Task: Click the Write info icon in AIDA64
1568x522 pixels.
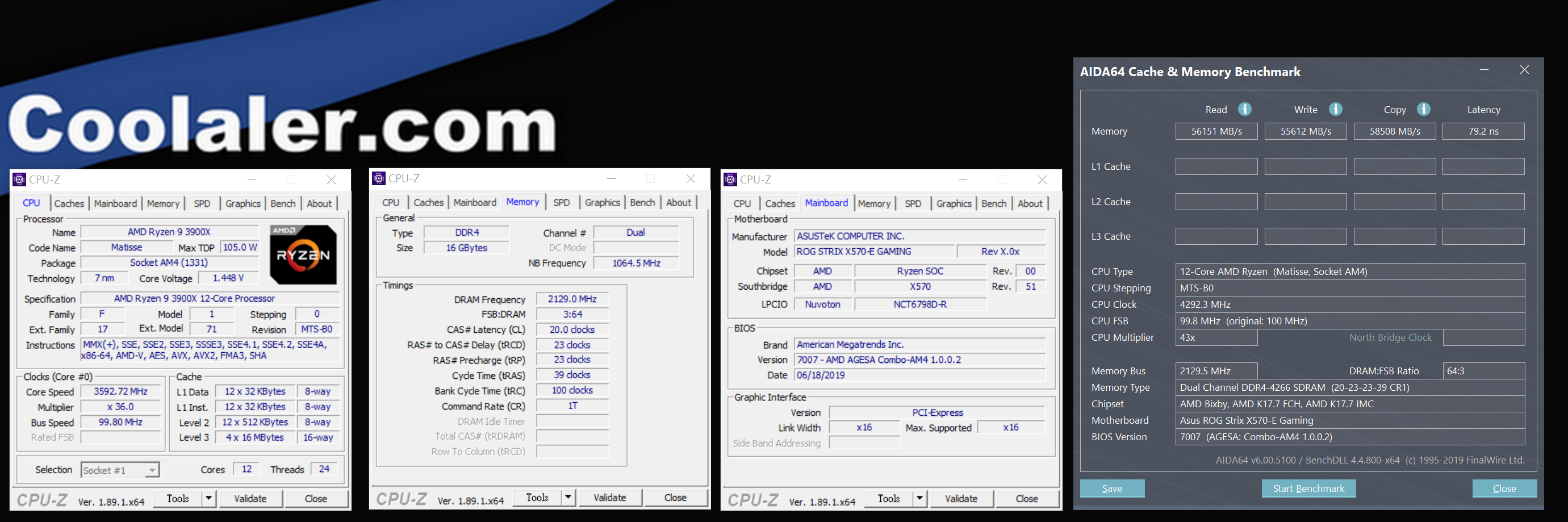Action: click(1336, 109)
